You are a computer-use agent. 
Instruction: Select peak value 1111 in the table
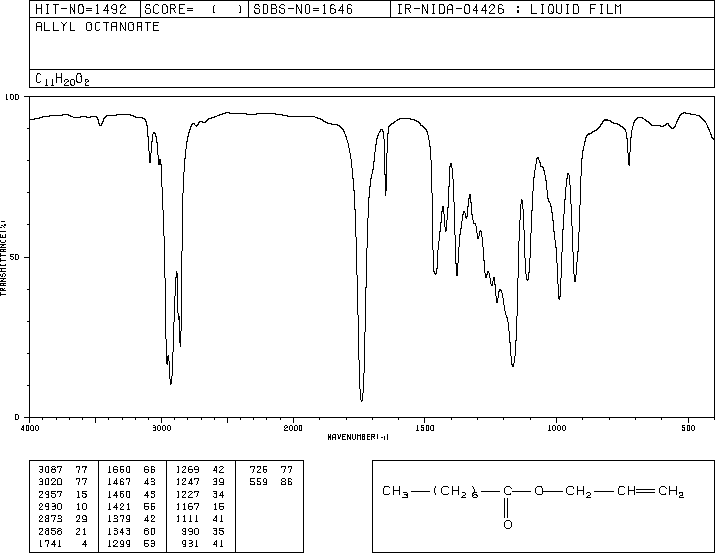click(187, 519)
